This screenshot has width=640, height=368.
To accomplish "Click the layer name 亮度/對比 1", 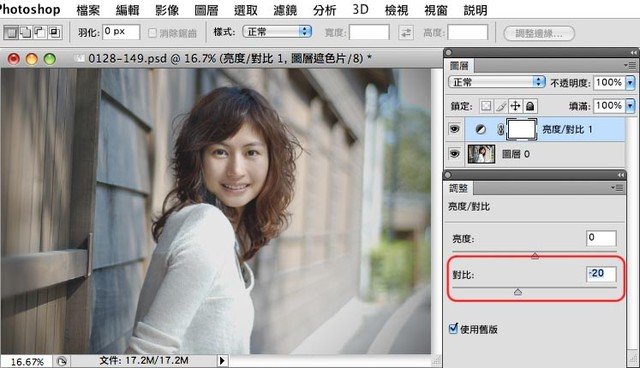I will pos(567,129).
